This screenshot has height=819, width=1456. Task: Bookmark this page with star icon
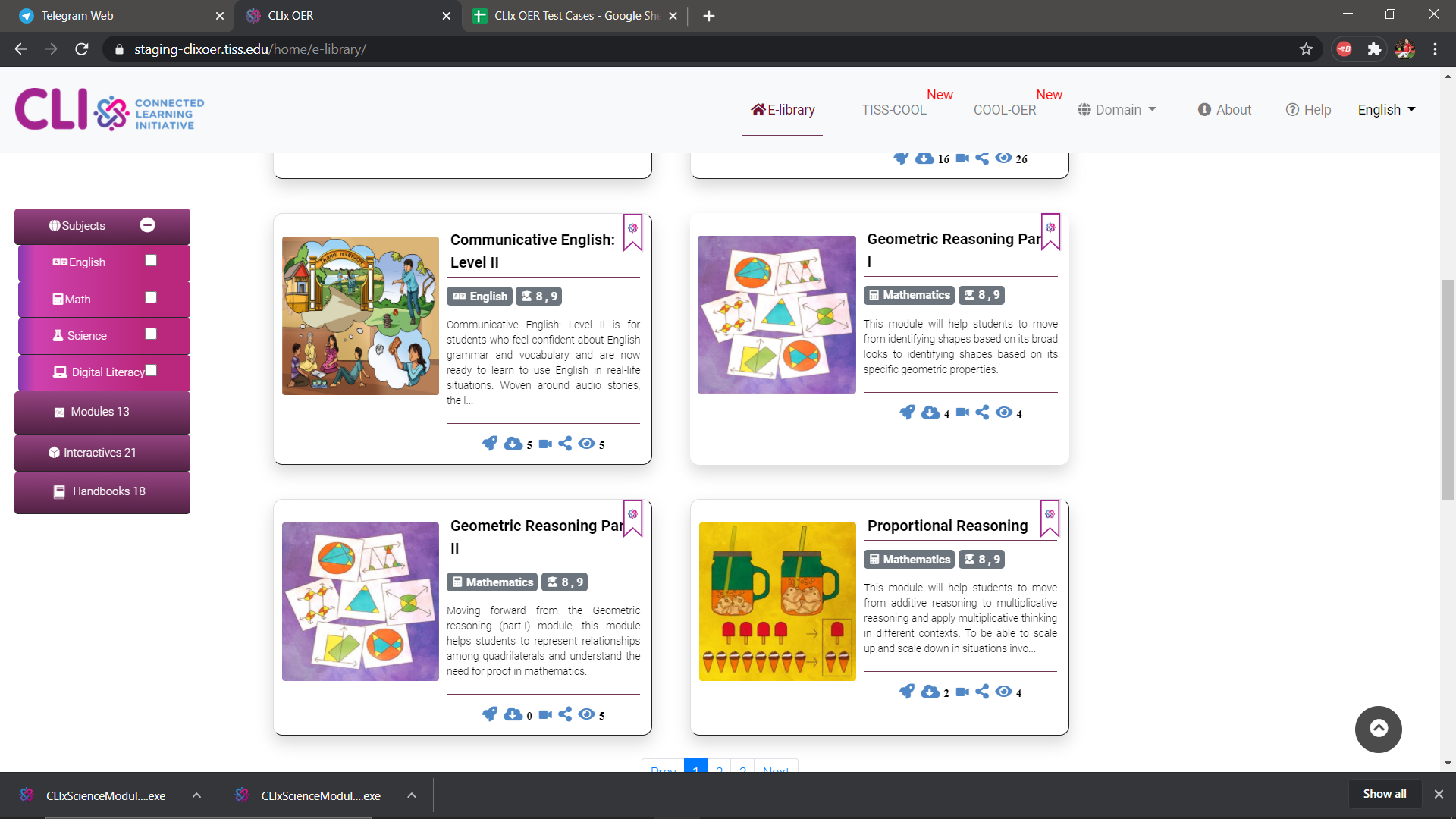click(x=1306, y=49)
